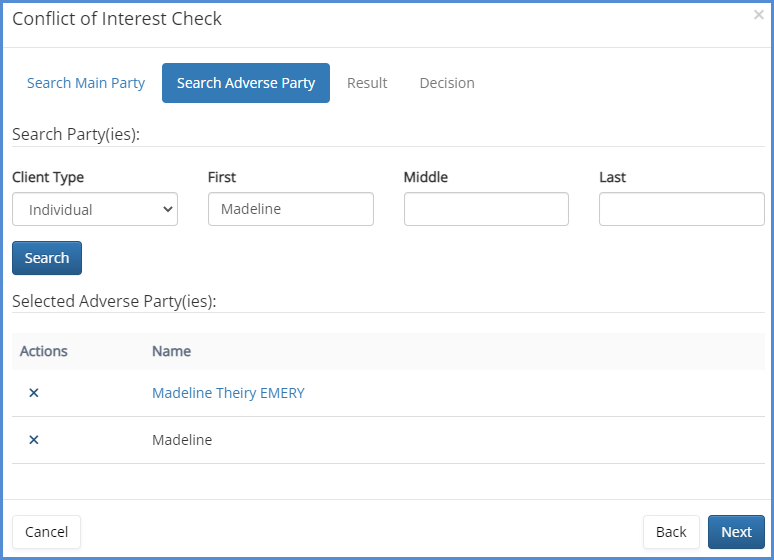Viewport: 774px width, 560px height.
Task: Open the Client Type dropdown
Action: tap(95, 210)
